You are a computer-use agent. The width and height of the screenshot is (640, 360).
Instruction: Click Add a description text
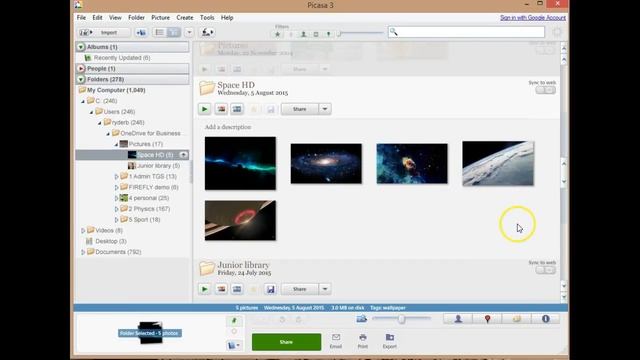coord(228,127)
